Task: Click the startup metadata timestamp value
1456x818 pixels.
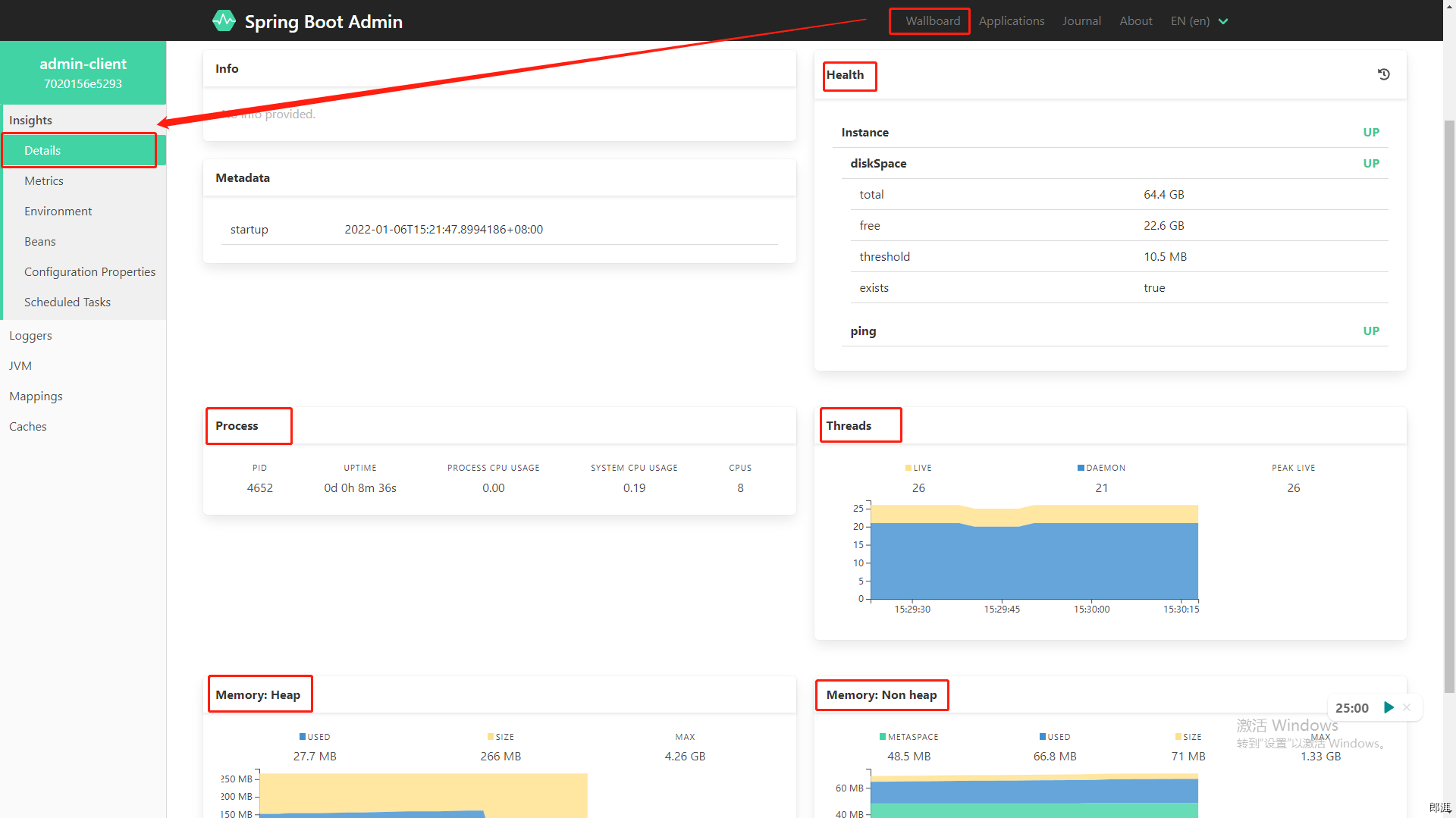Action: point(444,229)
